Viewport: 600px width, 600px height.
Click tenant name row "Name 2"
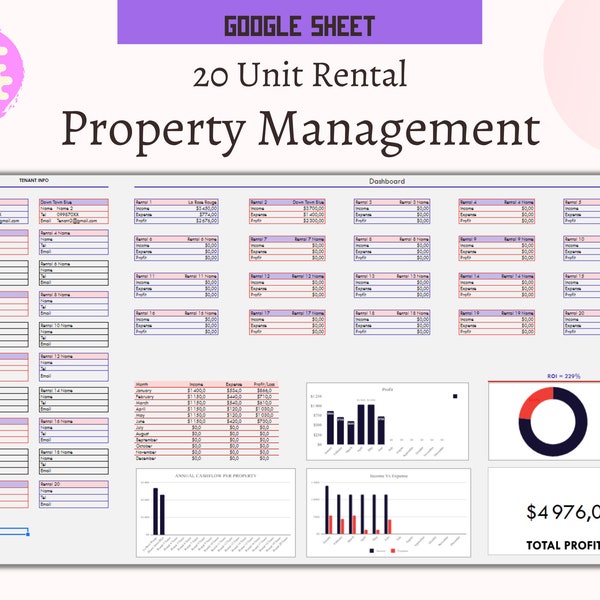pyautogui.click(x=74, y=208)
